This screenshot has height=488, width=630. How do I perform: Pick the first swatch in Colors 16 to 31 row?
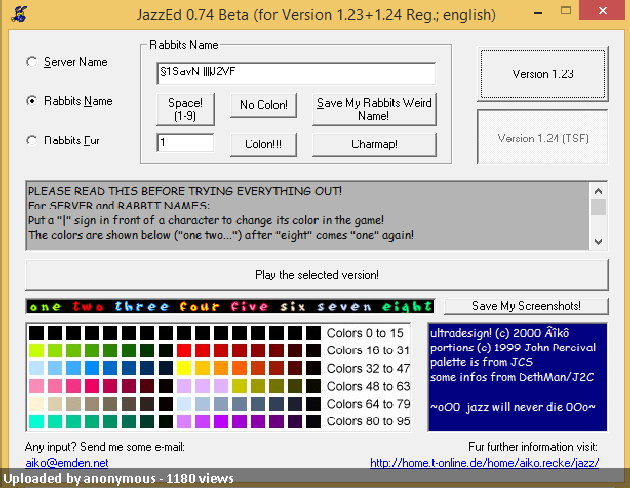tap(36, 351)
